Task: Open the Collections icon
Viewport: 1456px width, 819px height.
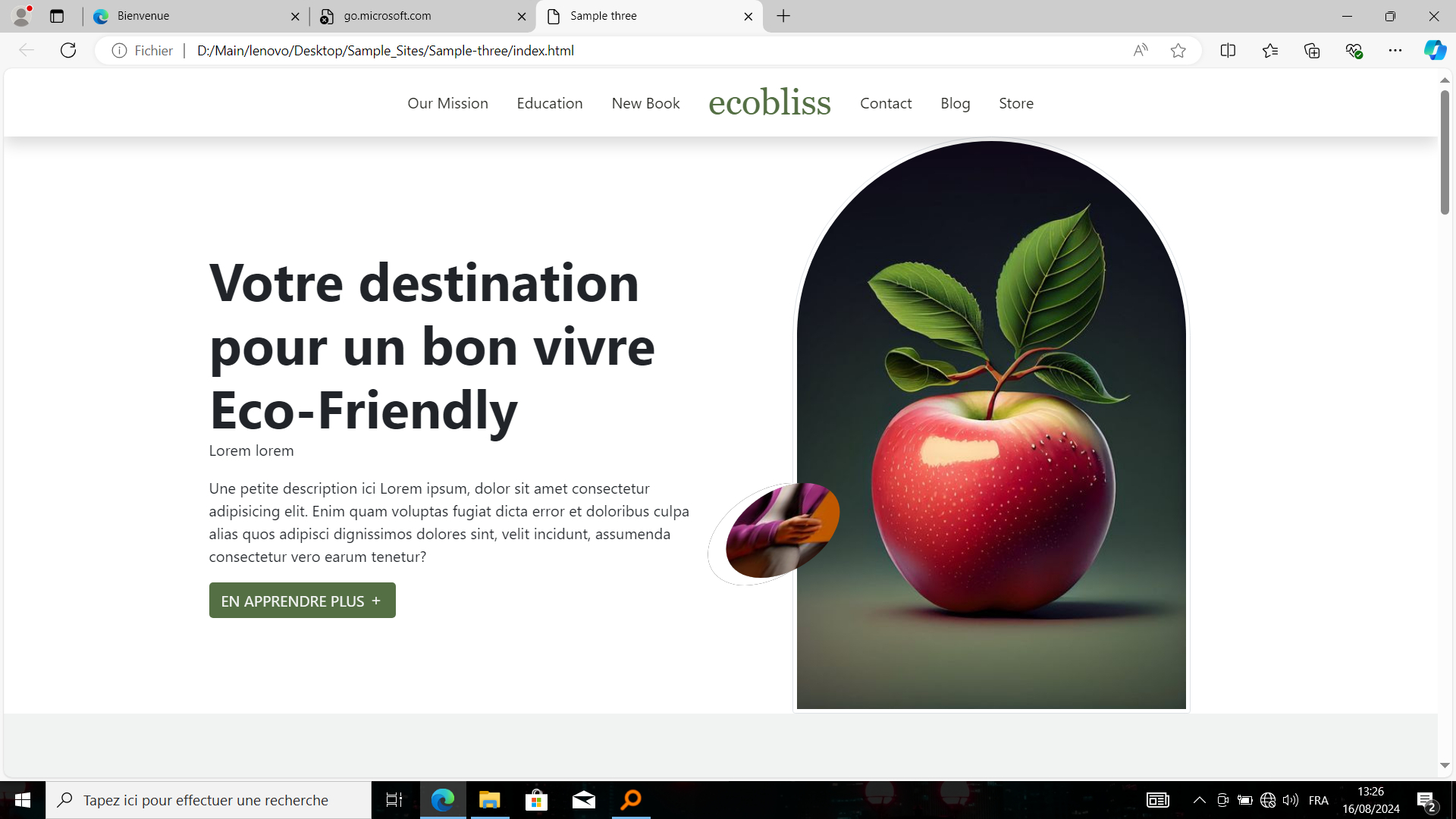Action: (1312, 50)
